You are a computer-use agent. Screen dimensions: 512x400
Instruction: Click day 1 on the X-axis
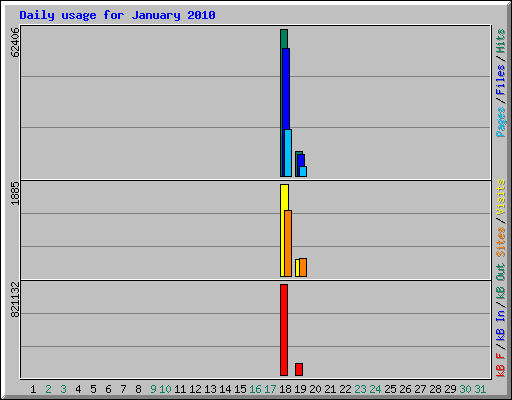(33, 389)
